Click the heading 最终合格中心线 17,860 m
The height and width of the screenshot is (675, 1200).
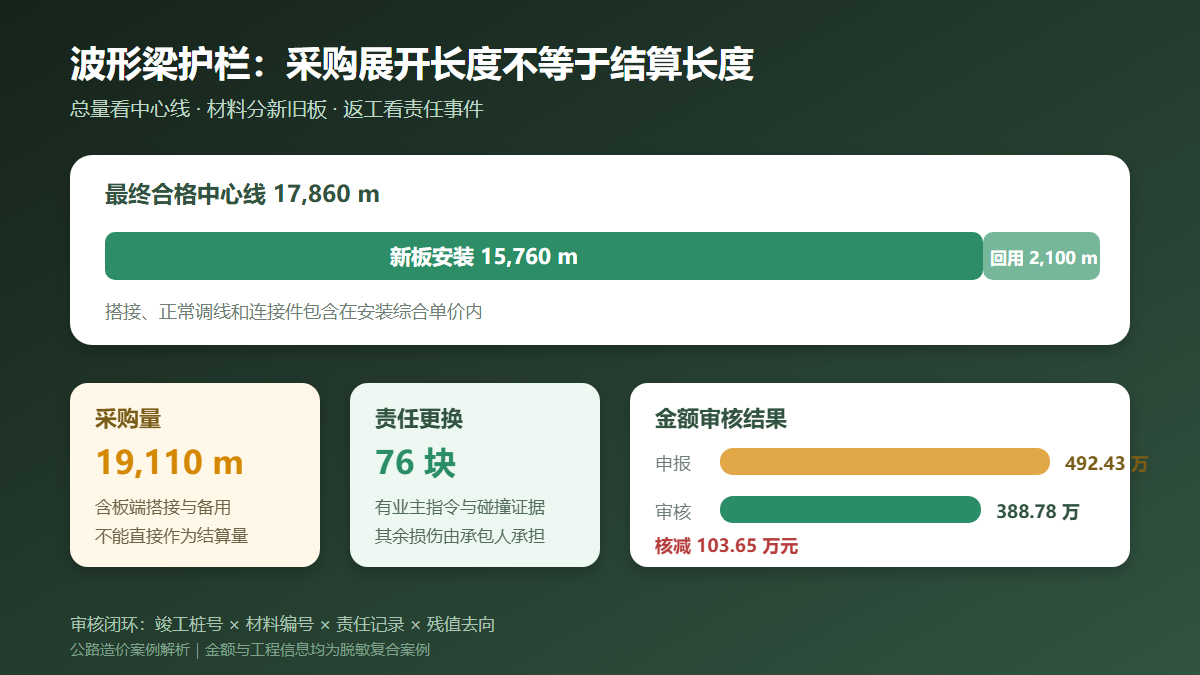pos(242,194)
